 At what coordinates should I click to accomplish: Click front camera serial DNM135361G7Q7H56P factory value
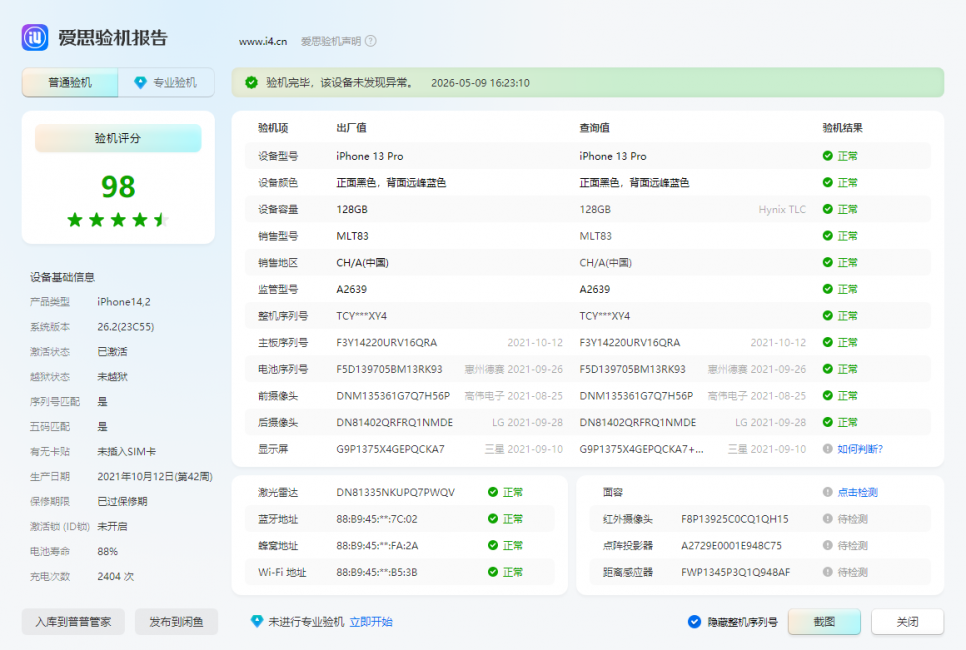click(393, 396)
